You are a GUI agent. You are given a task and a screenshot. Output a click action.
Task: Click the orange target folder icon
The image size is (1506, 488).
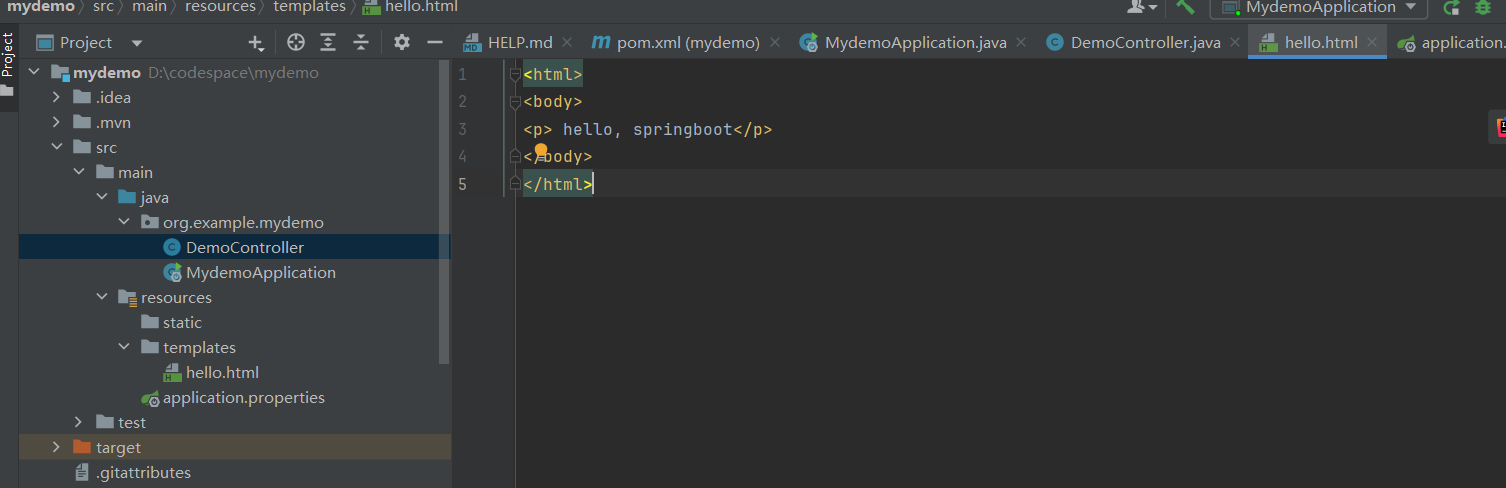pyautogui.click(x=82, y=448)
